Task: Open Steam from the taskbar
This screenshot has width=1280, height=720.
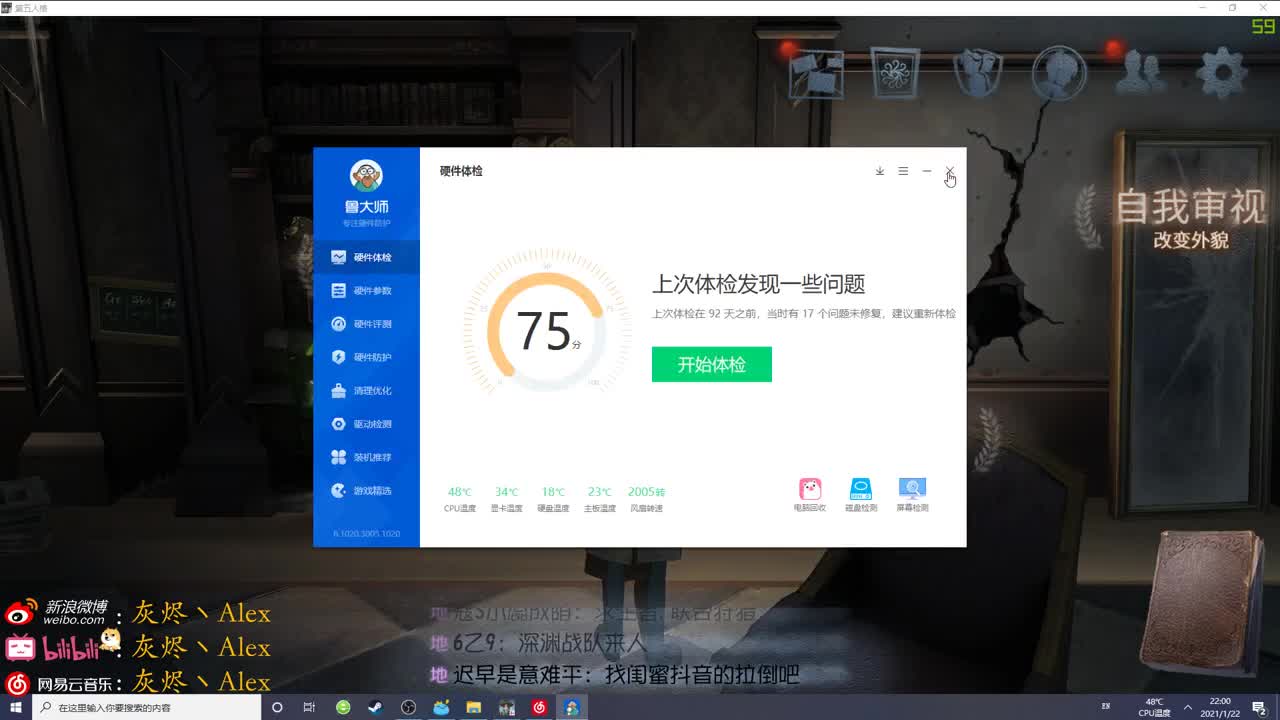Action: [x=375, y=707]
